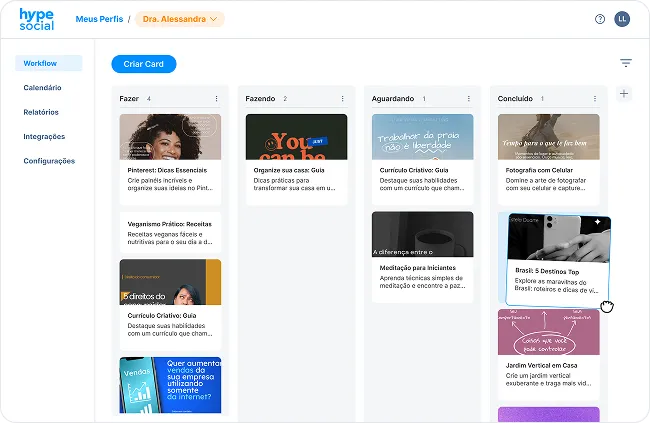
Task: Add a new column with the plus icon
Action: click(x=623, y=94)
